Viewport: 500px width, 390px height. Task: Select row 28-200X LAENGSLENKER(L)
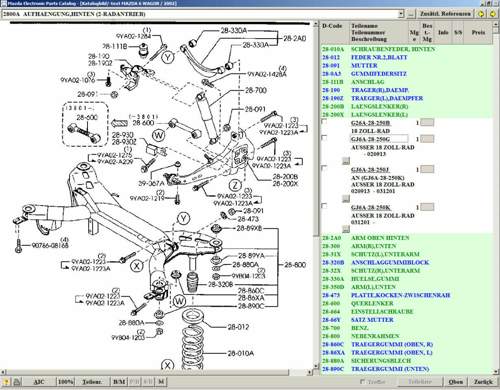[x=406, y=114]
